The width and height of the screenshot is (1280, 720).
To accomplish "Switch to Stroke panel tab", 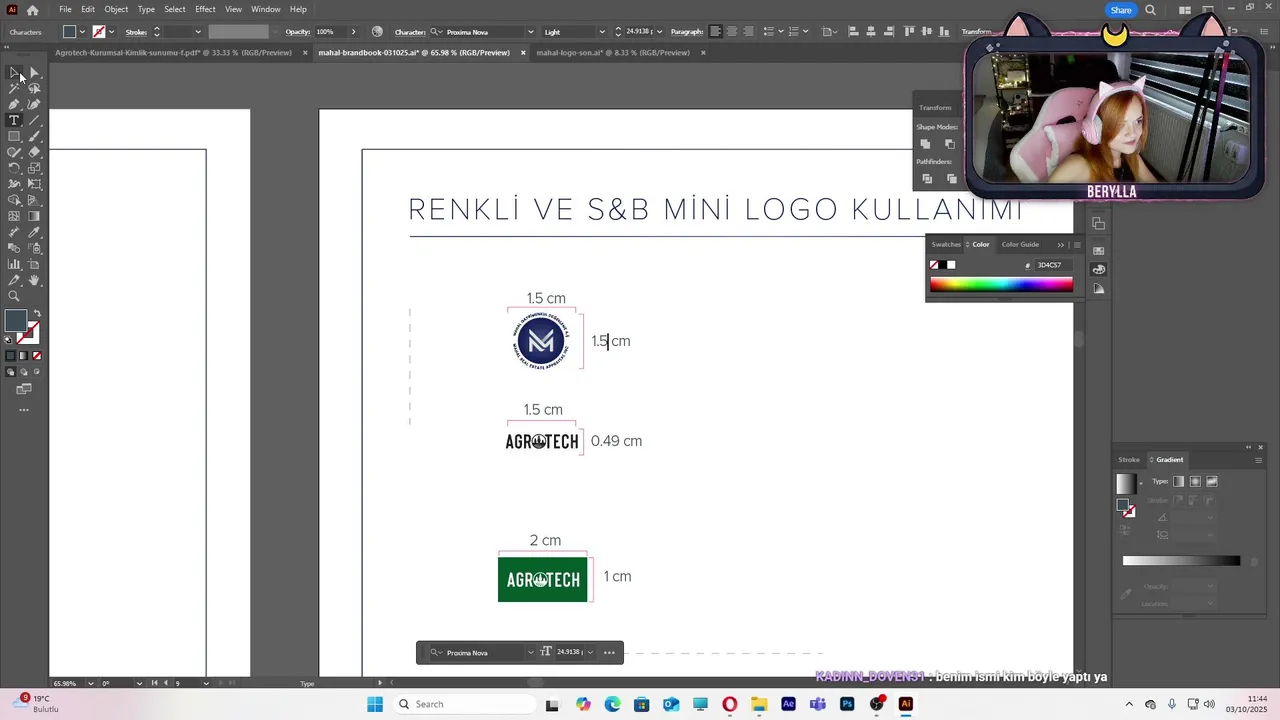I will 1129,460.
